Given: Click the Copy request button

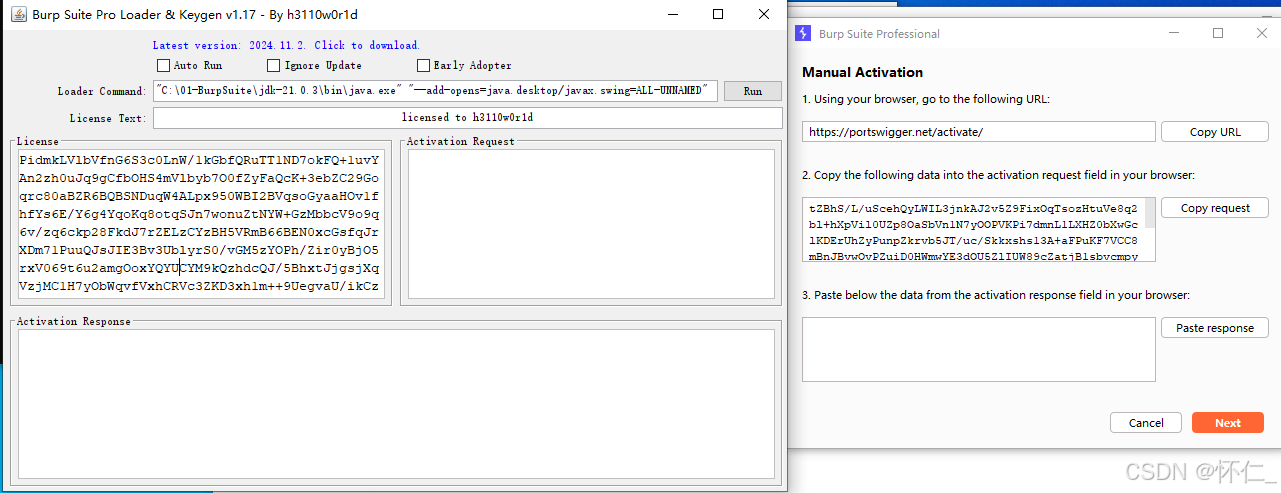Looking at the screenshot, I should point(1215,208).
